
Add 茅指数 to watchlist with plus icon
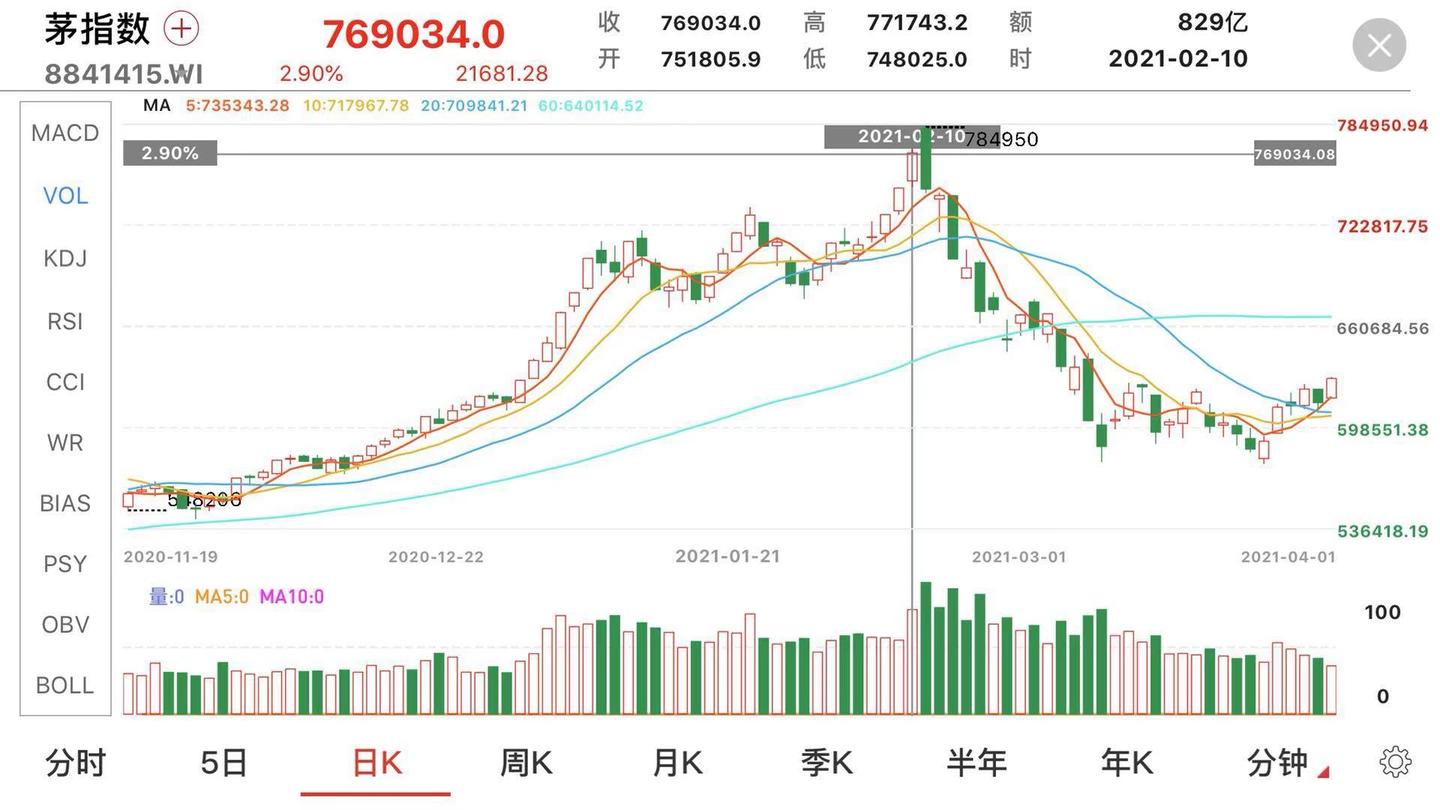pos(181,28)
